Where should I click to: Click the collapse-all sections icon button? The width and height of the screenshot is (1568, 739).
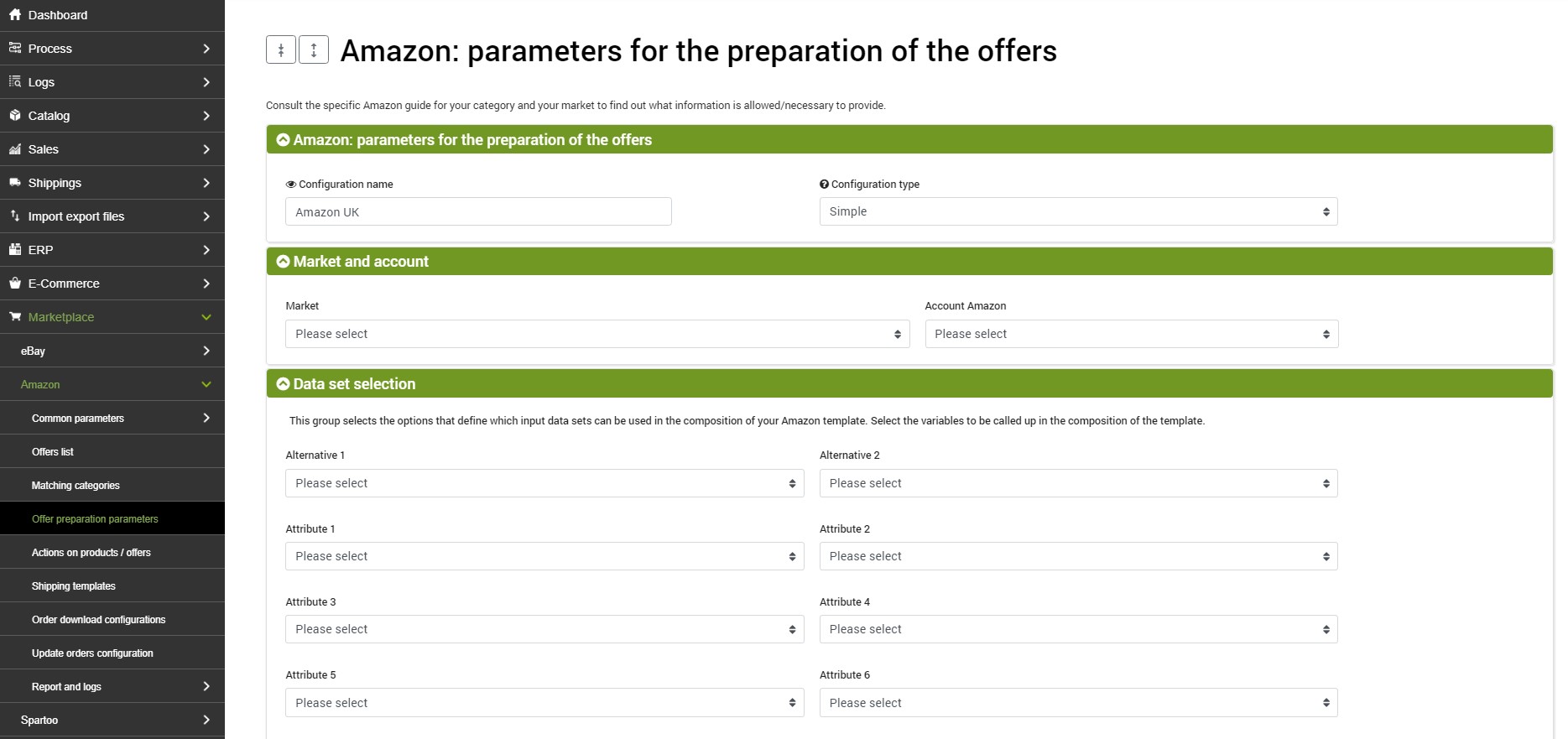(281, 50)
